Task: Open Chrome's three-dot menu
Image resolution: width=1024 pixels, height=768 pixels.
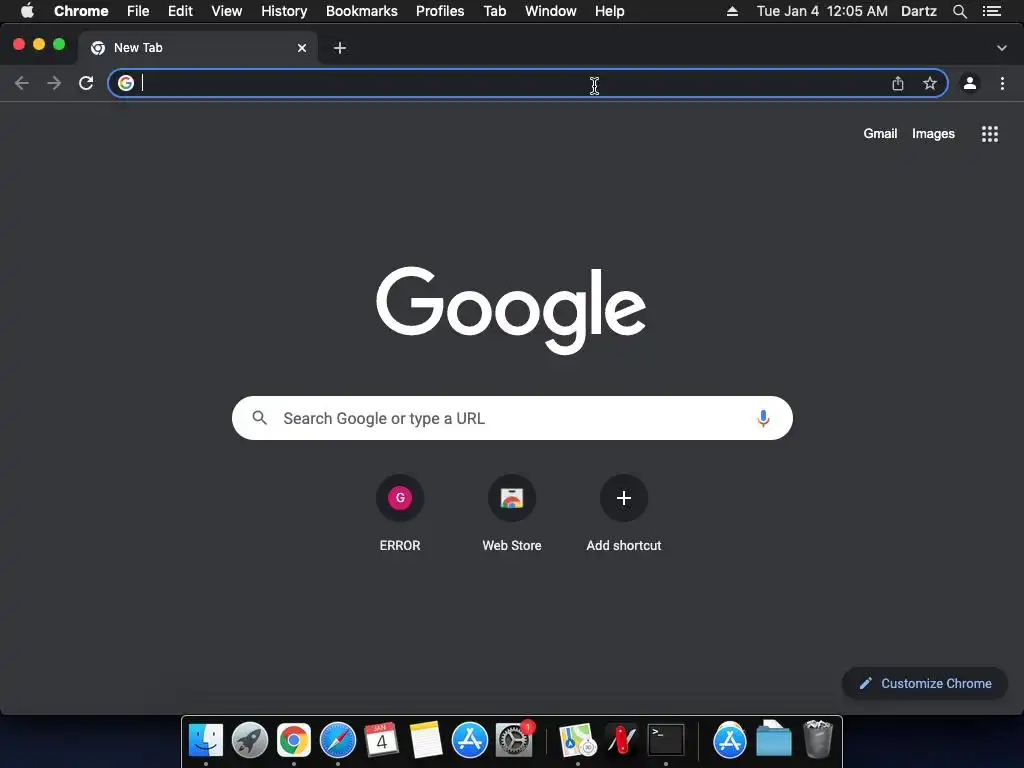Action: coord(1002,83)
